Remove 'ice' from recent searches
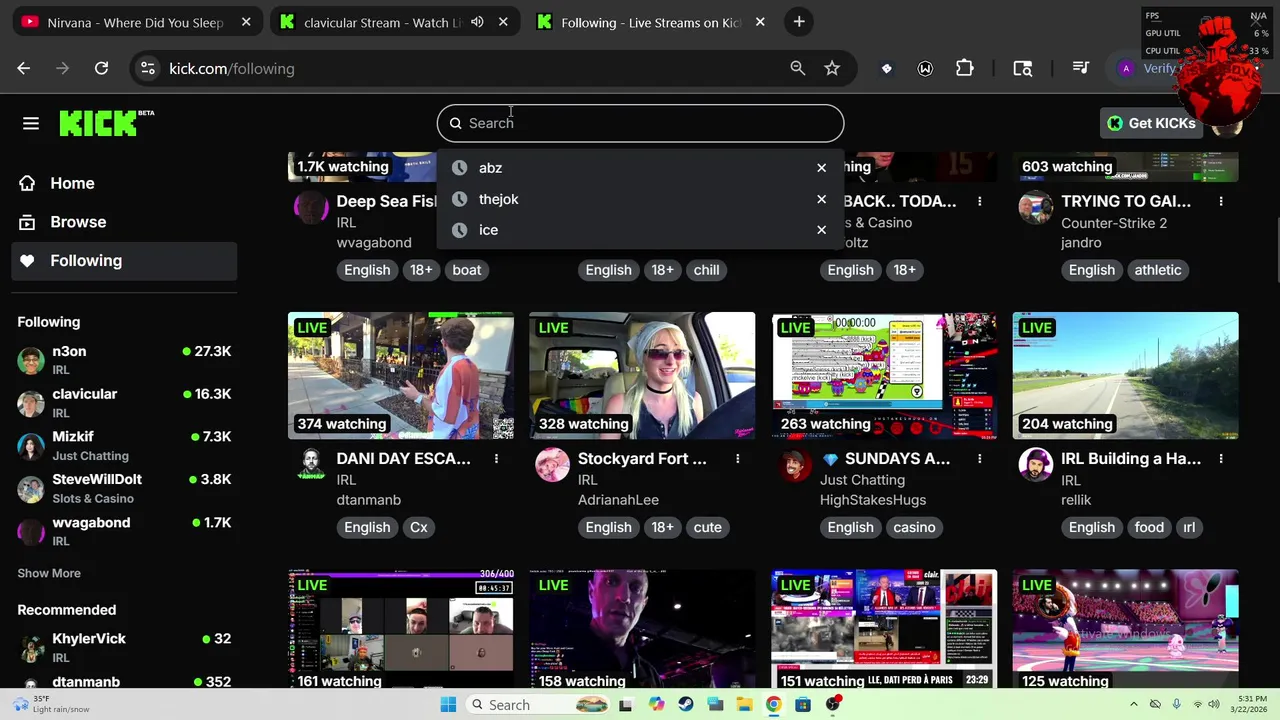The width and height of the screenshot is (1280, 720). (821, 230)
